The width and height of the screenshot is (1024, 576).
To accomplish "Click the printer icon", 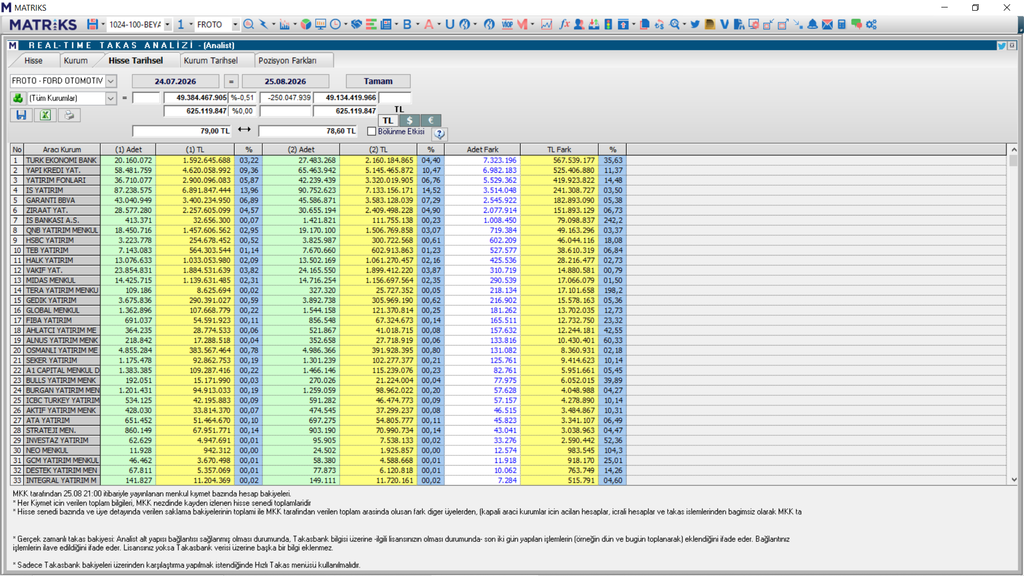I will point(69,115).
